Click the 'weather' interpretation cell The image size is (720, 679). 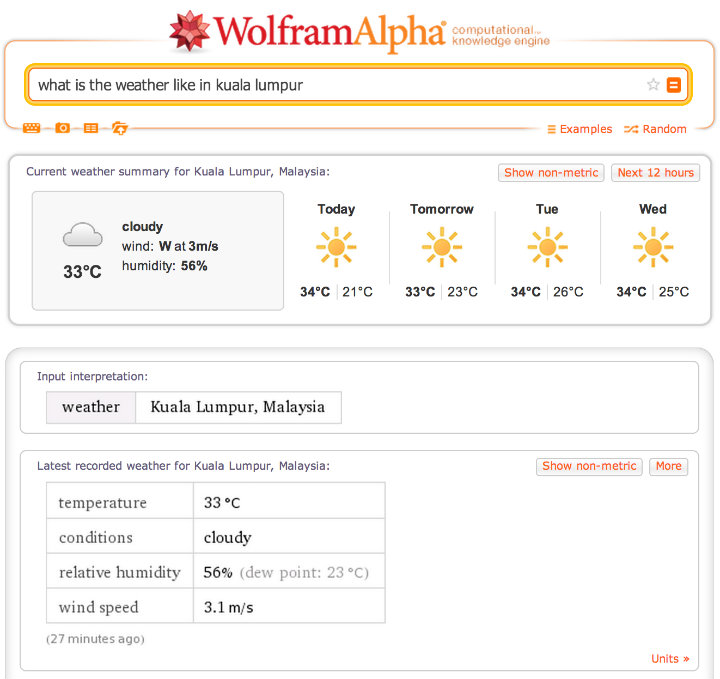pyautogui.click(x=91, y=407)
